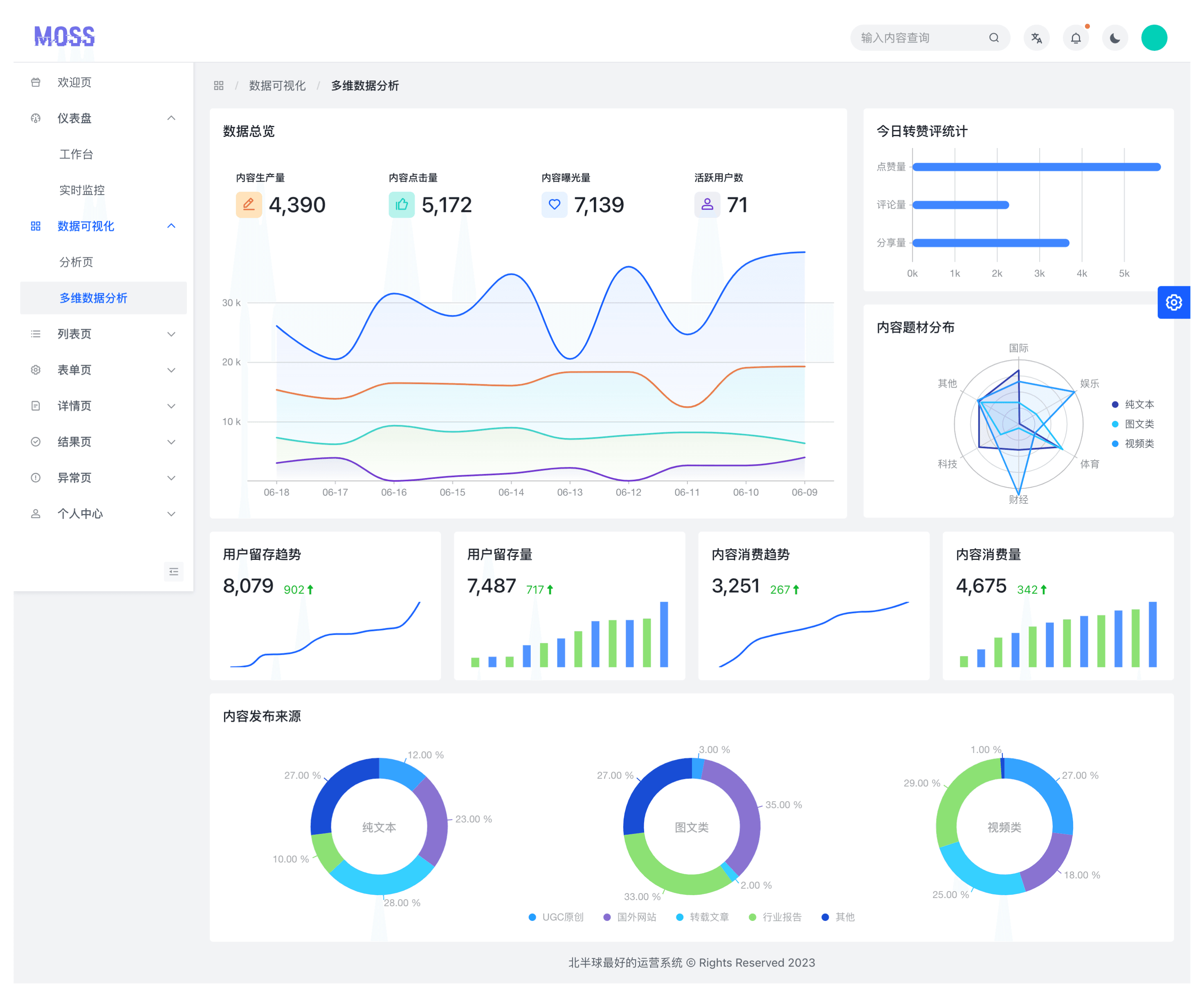Click the 数据可视化 grid icon in sidebar
The width and height of the screenshot is (1204, 997).
click(x=36, y=226)
